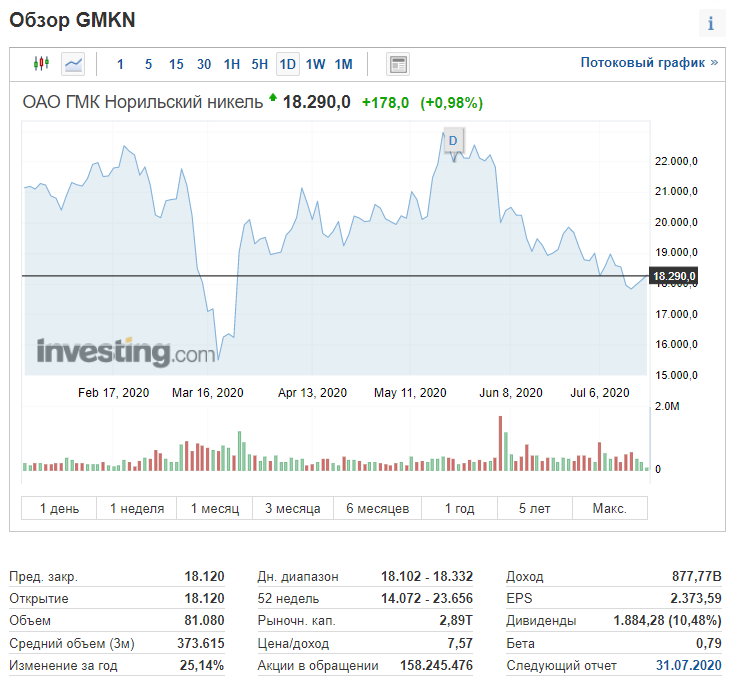Viewport: 731px width, 678px height.
Task: Switch to candlestick chart type
Action: click(41, 63)
